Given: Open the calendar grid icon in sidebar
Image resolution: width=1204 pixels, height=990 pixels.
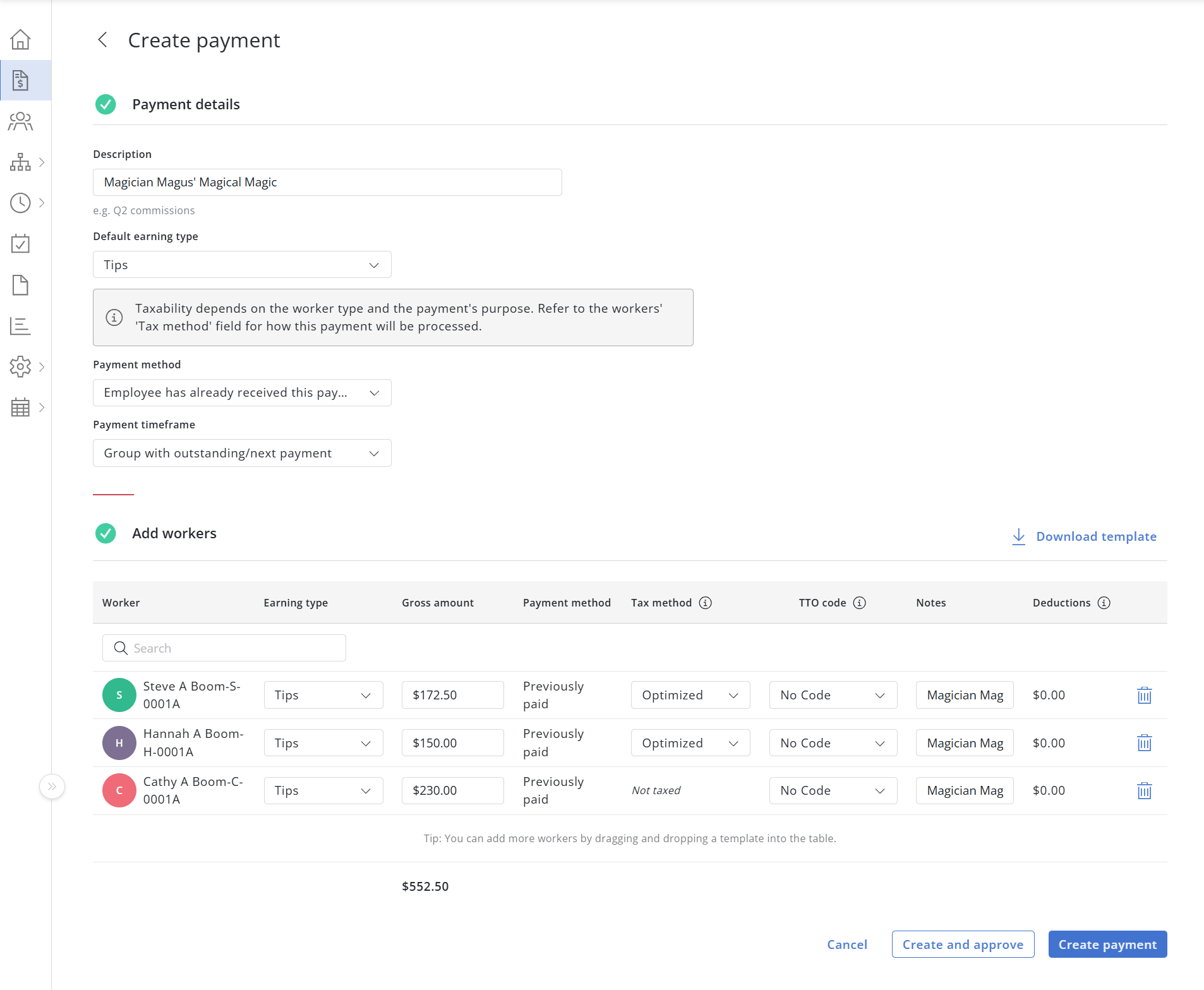Looking at the screenshot, I should (x=20, y=407).
